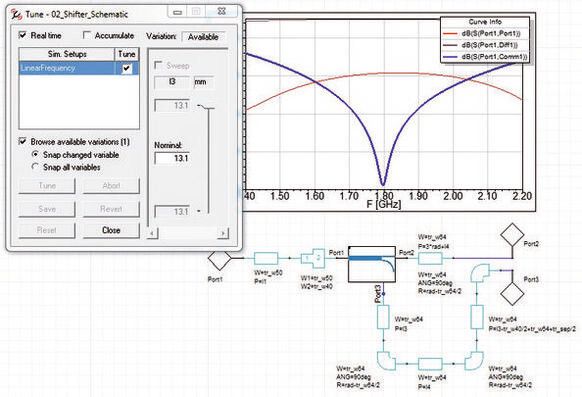Viewport: 582px width, 397px height.
Task: Click the Tune button
Action: coord(47,186)
